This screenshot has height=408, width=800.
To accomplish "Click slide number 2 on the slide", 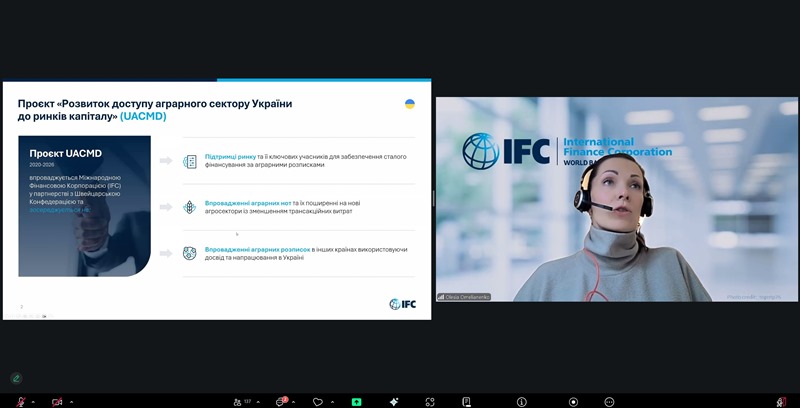I will coord(21,307).
